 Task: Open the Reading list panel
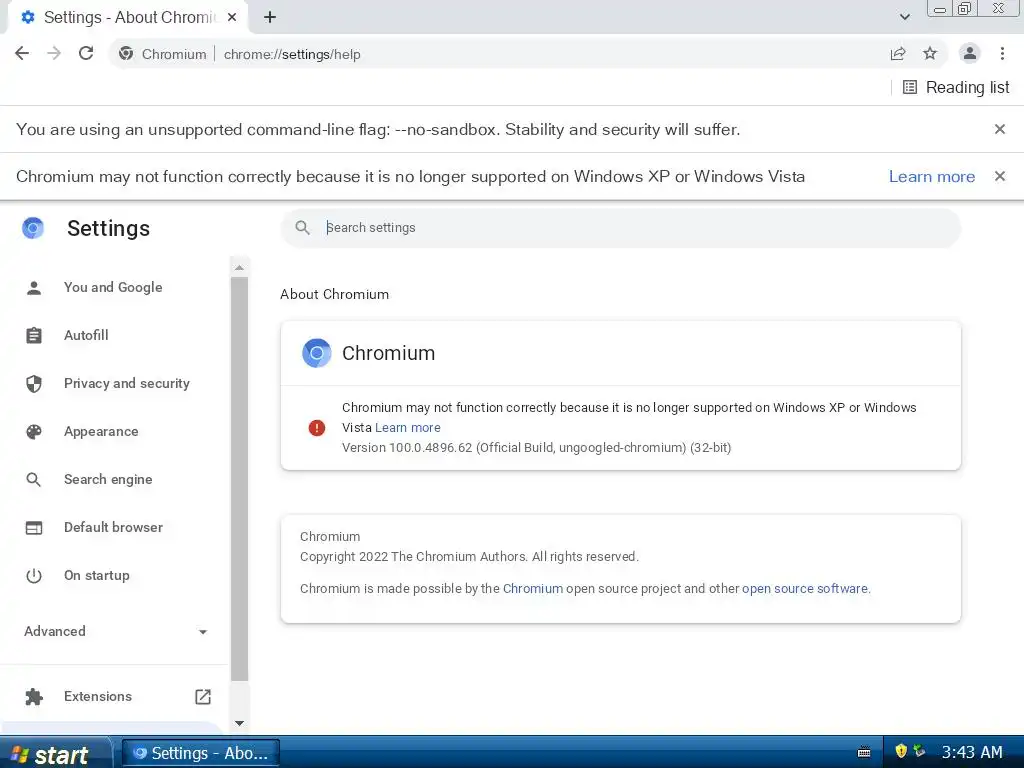[956, 88]
